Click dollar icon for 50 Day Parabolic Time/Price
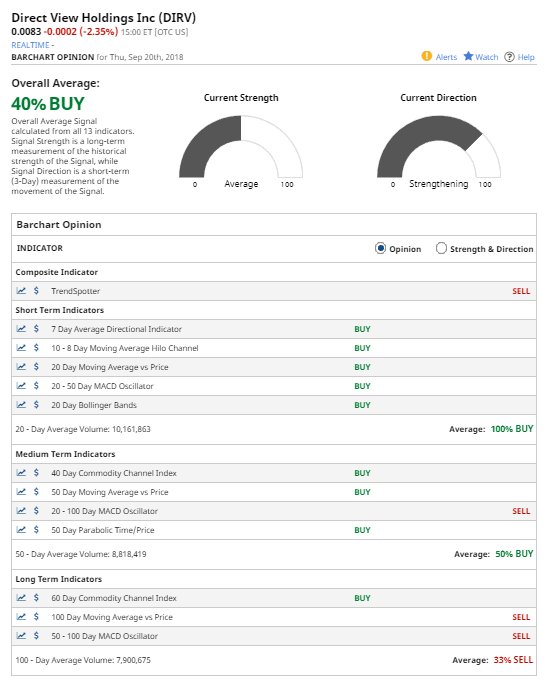 36,530
